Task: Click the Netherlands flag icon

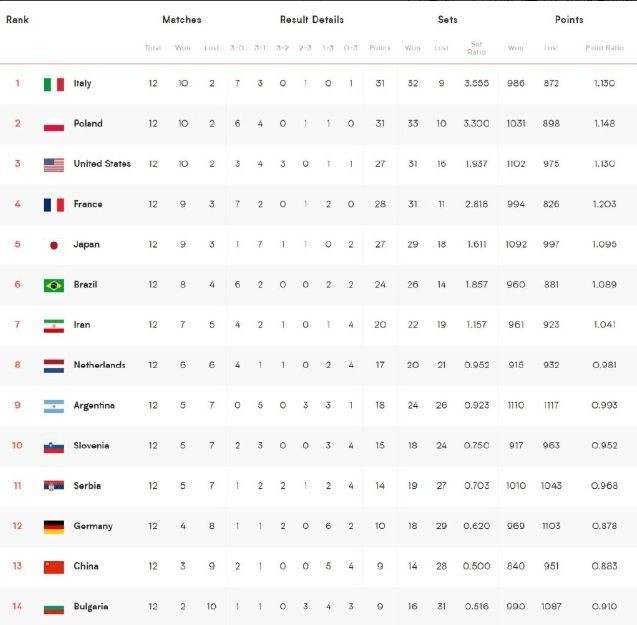Action: tap(54, 365)
